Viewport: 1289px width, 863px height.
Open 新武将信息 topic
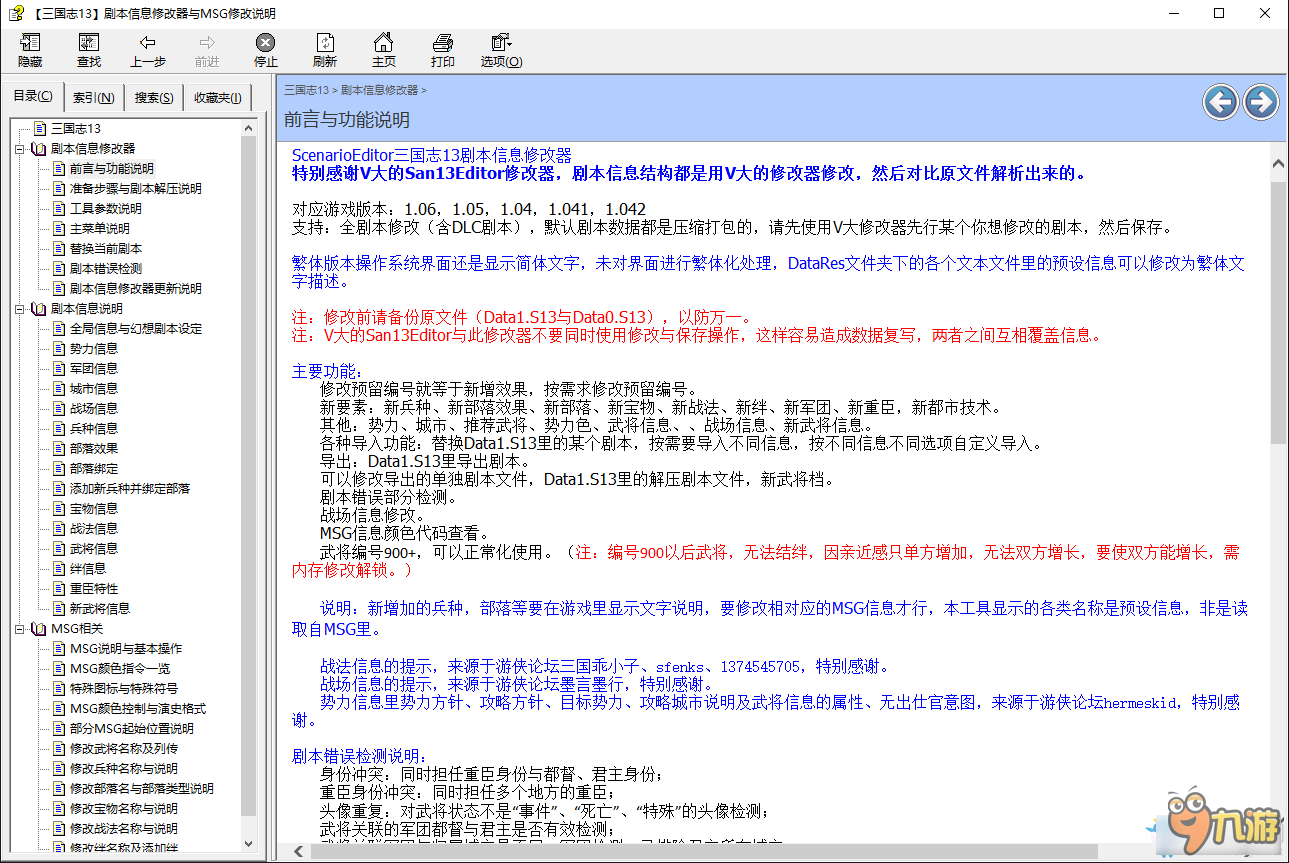pyautogui.click(x=100, y=609)
